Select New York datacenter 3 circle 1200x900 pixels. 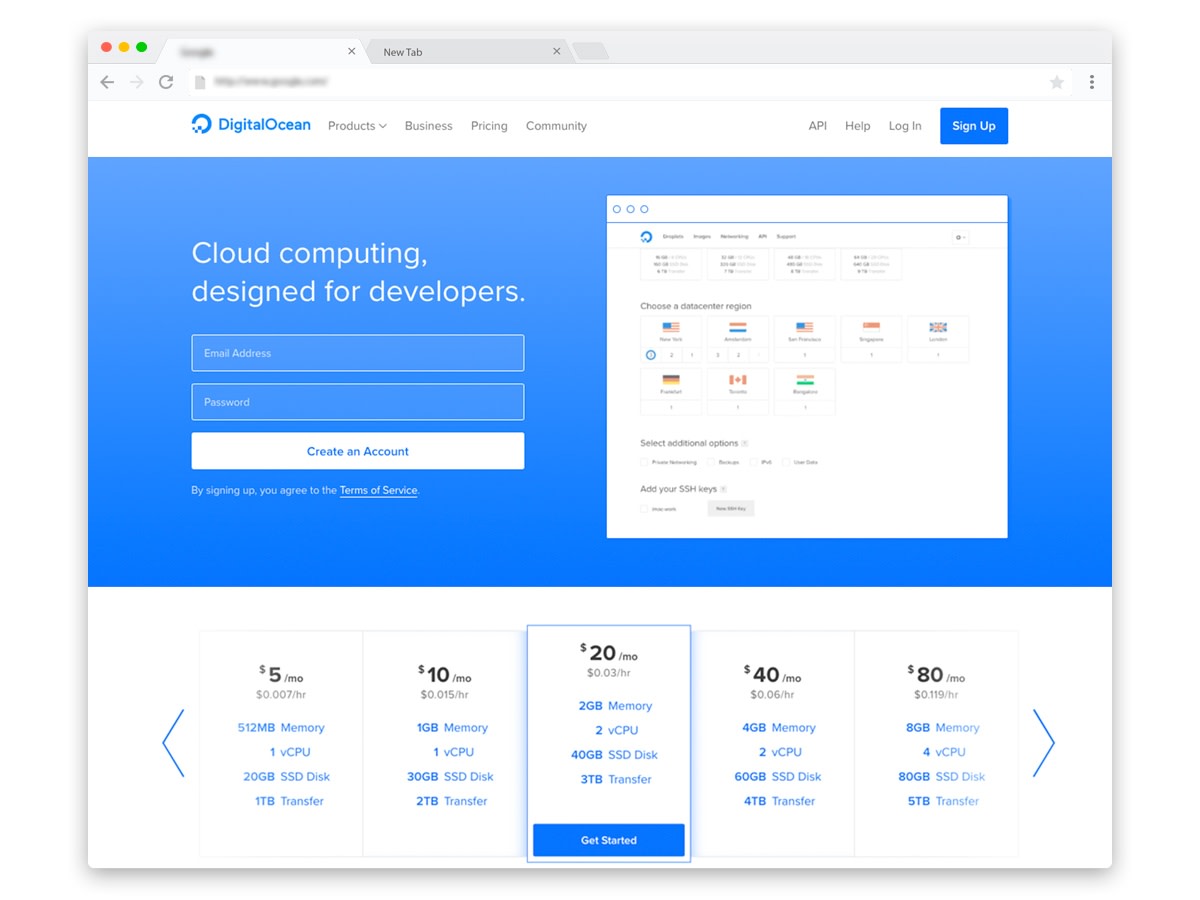[x=651, y=355]
